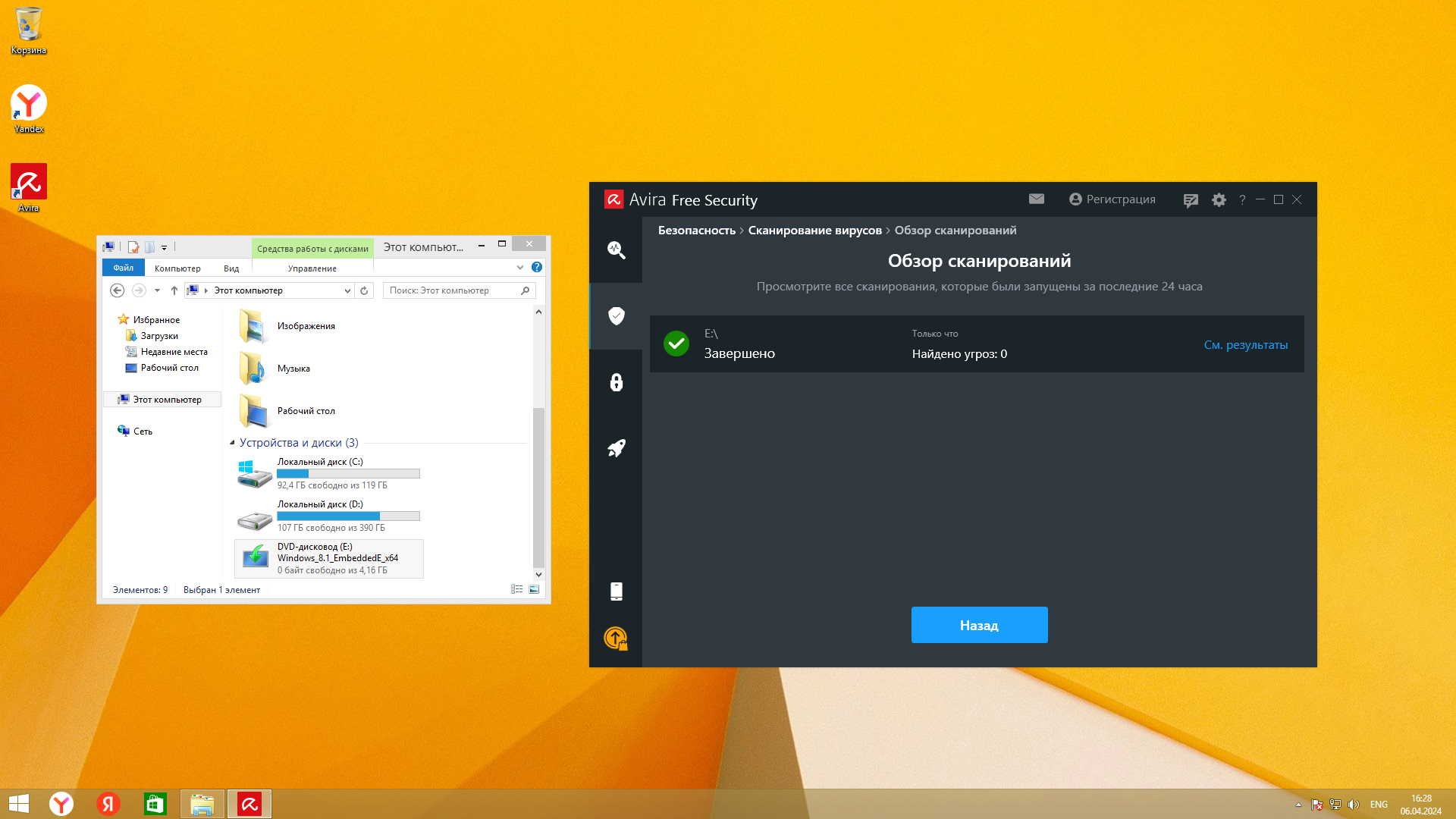Screen dimensions: 1456x819
Task: Open the Файл menu in Explorer
Action: 123,268
